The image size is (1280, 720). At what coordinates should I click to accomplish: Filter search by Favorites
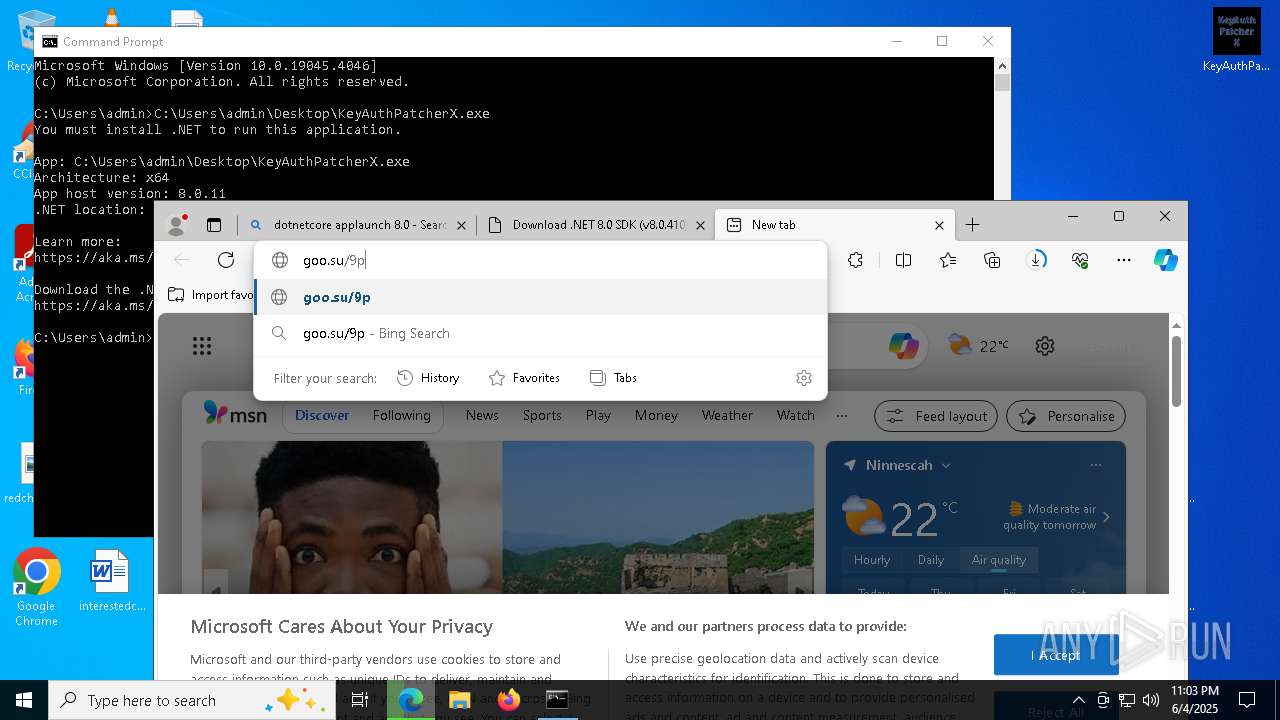[524, 378]
